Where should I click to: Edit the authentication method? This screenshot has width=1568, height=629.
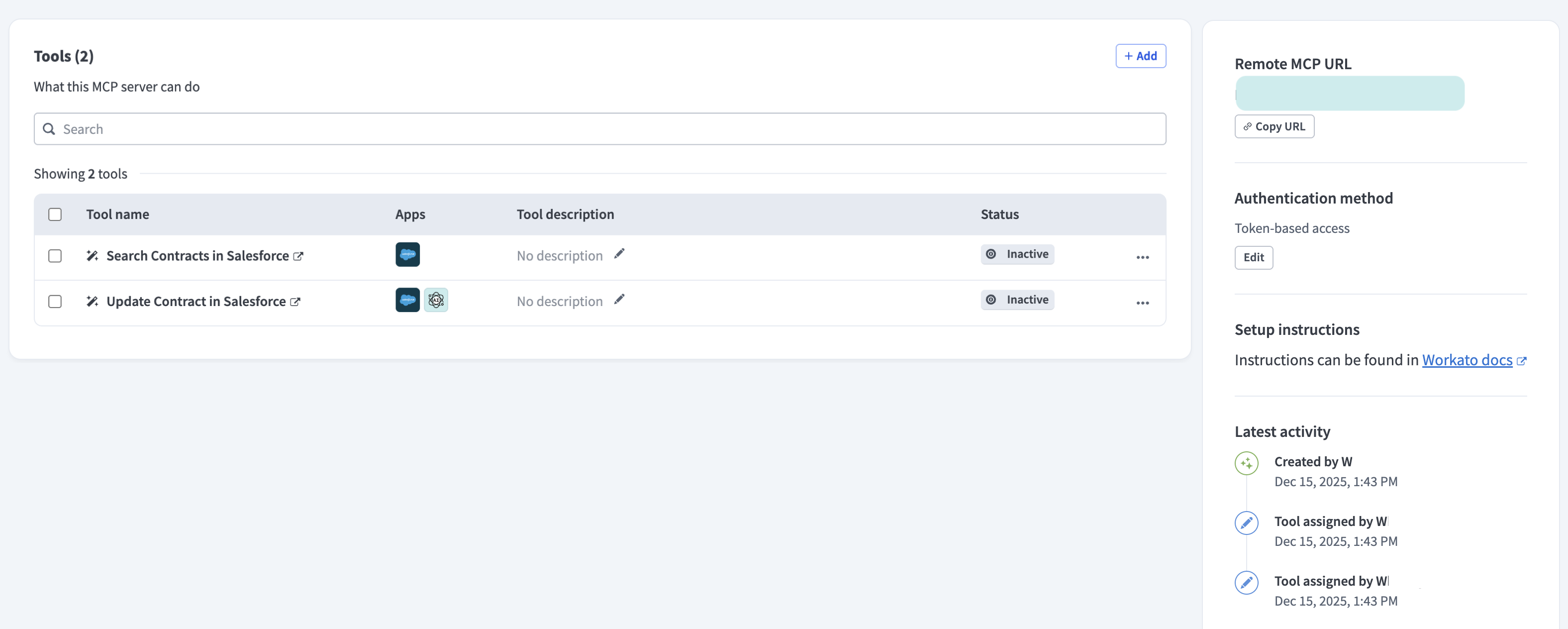1253,258
